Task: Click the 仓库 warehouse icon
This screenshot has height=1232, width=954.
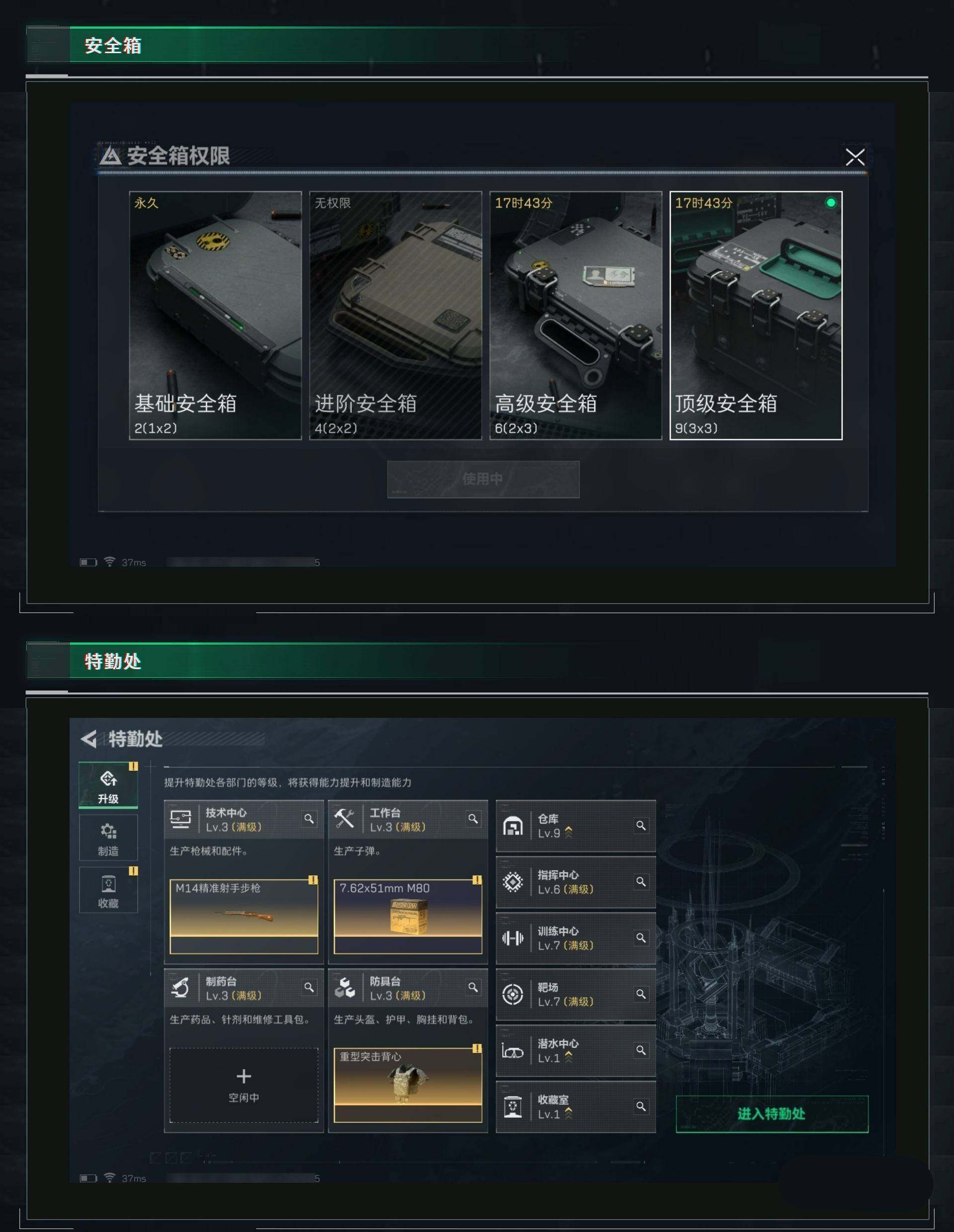Action: point(512,827)
